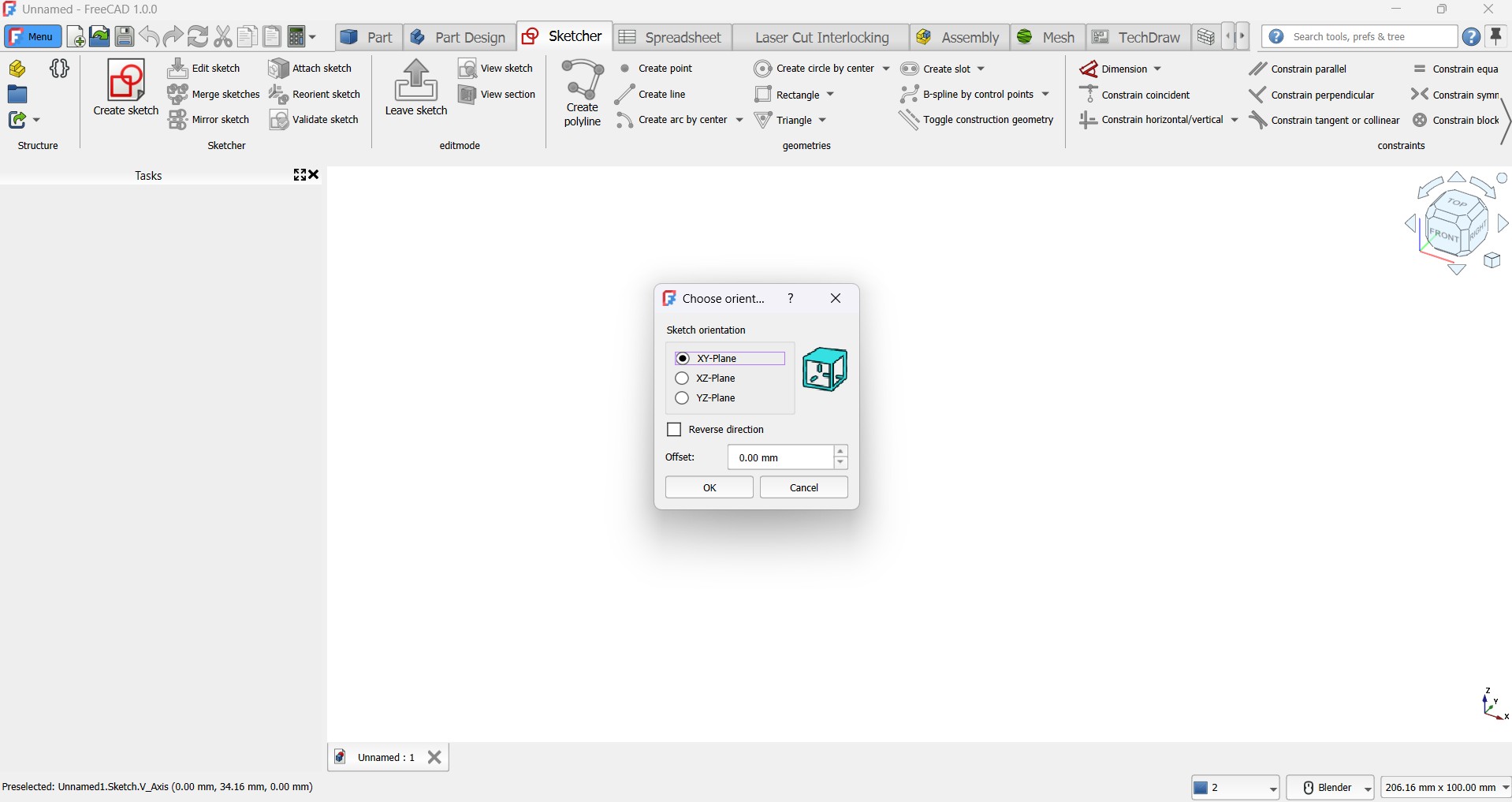Image resolution: width=1512 pixels, height=802 pixels.
Task: Create a new document icon
Action: coord(76,36)
